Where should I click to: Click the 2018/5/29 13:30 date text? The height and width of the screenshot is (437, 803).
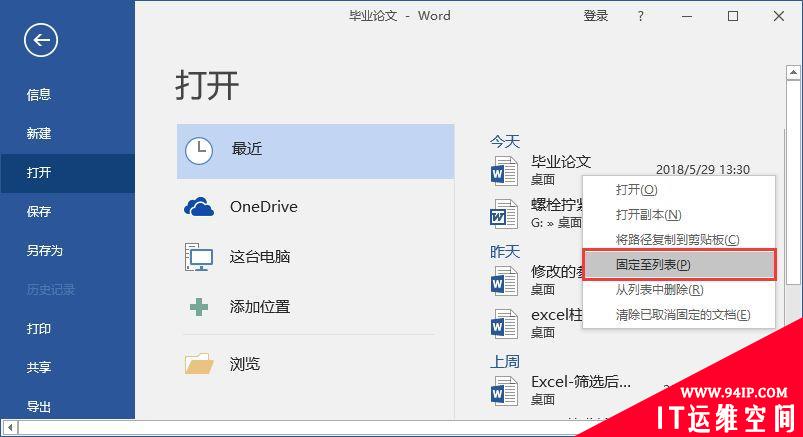pyautogui.click(x=703, y=170)
